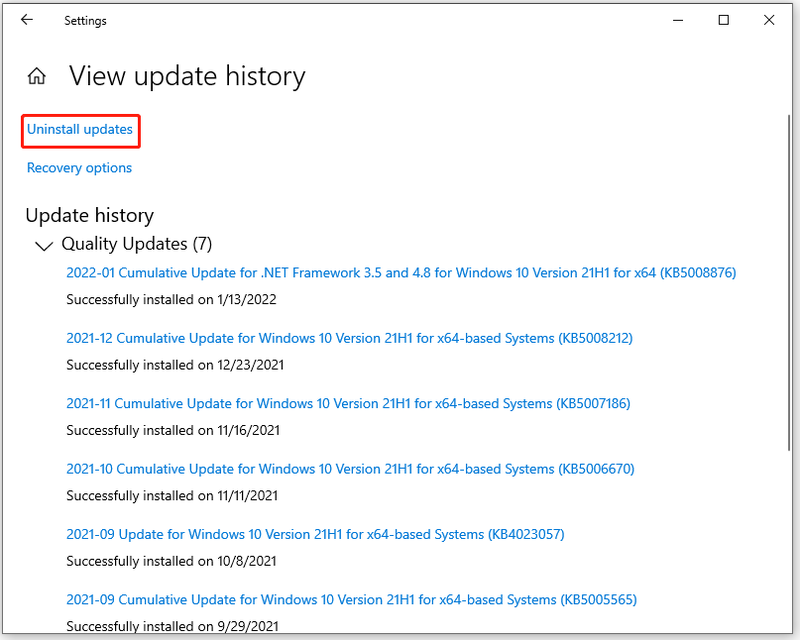Go back using the back arrow
Image resolution: width=800 pixels, height=640 pixels.
click(27, 20)
